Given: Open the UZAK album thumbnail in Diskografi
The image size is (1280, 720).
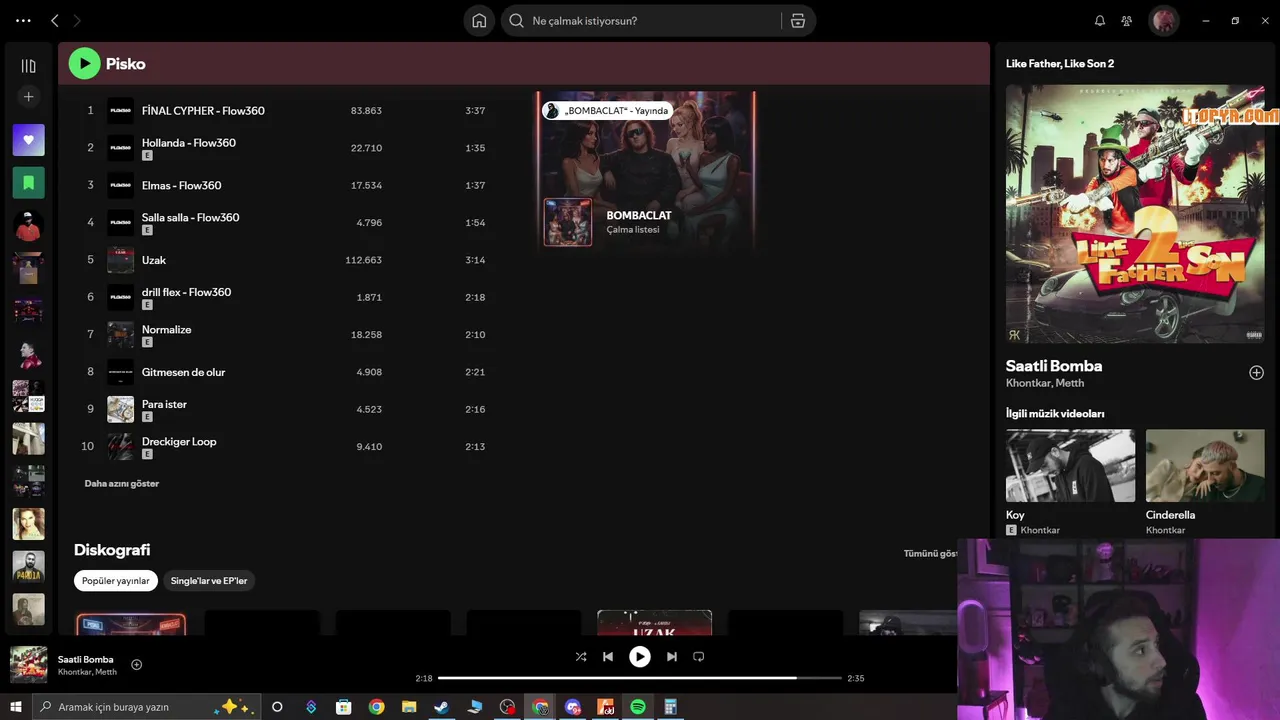Looking at the screenshot, I should click(654, 623).
